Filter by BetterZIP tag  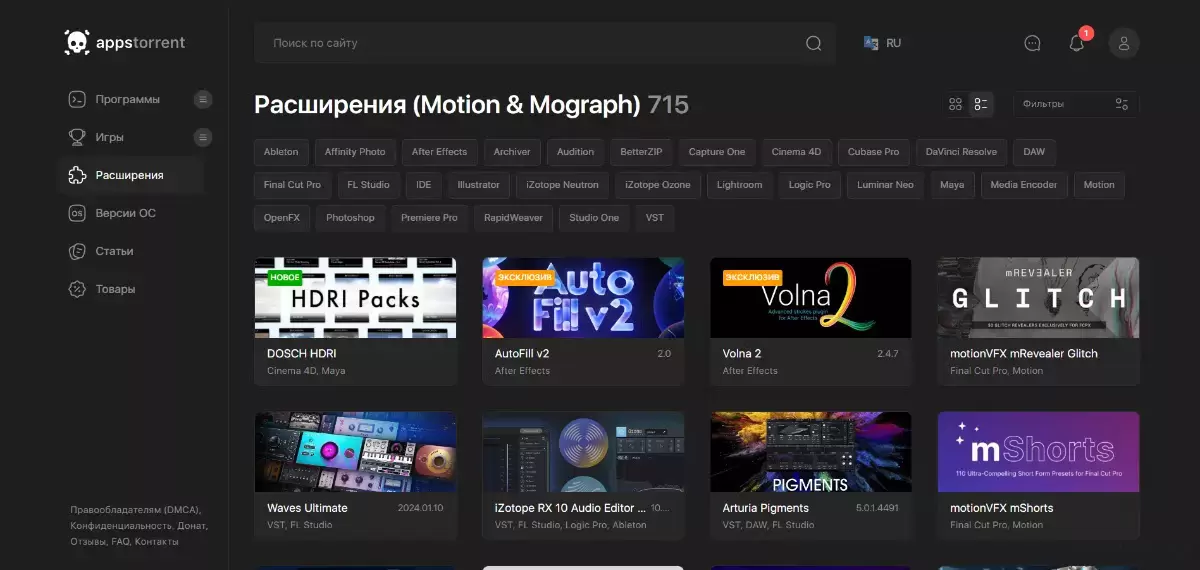point(641,152)
